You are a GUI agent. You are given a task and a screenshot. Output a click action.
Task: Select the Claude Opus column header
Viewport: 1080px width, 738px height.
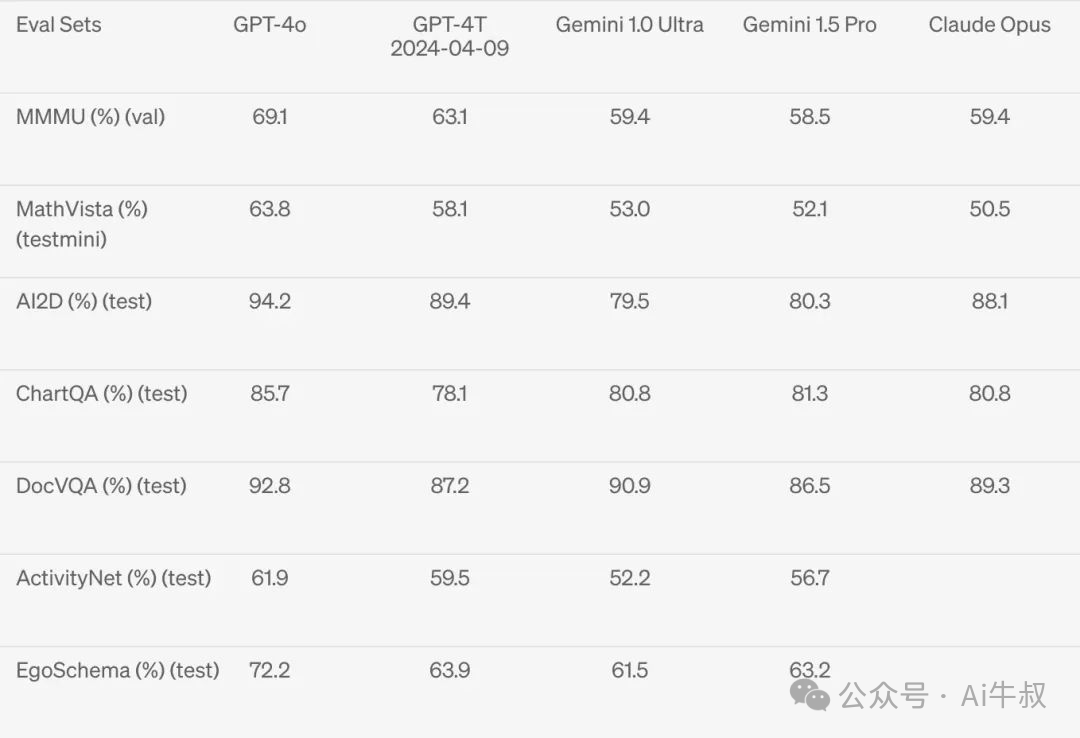point(989,25)
